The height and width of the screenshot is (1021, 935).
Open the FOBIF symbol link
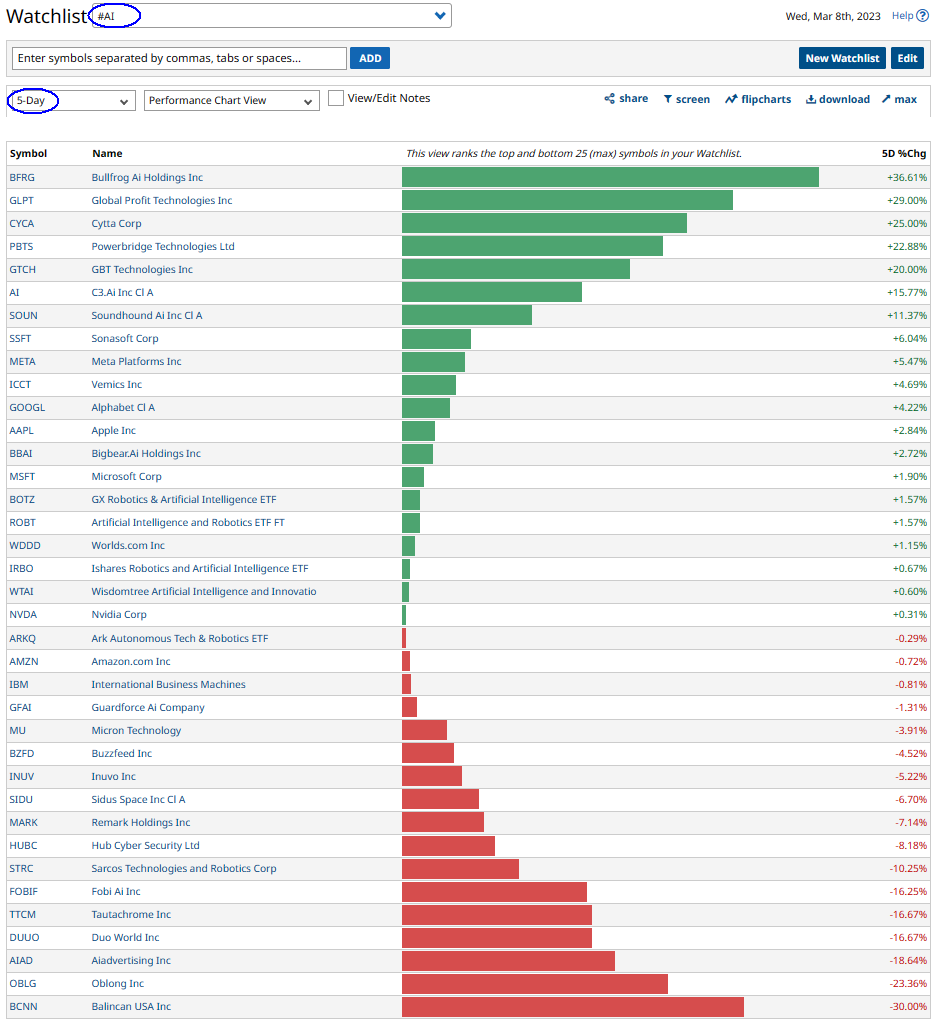point(23,891)
